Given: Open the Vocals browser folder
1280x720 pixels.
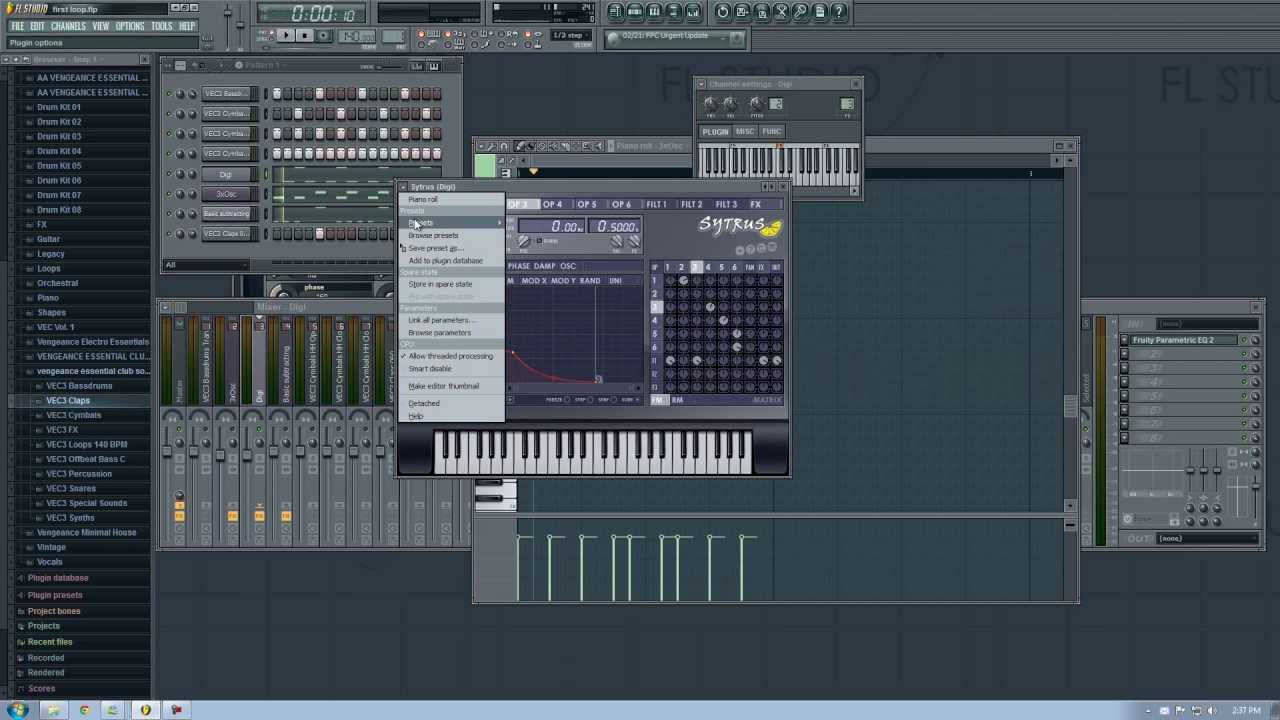Looking at the screenshot, I should pos(49,562).
